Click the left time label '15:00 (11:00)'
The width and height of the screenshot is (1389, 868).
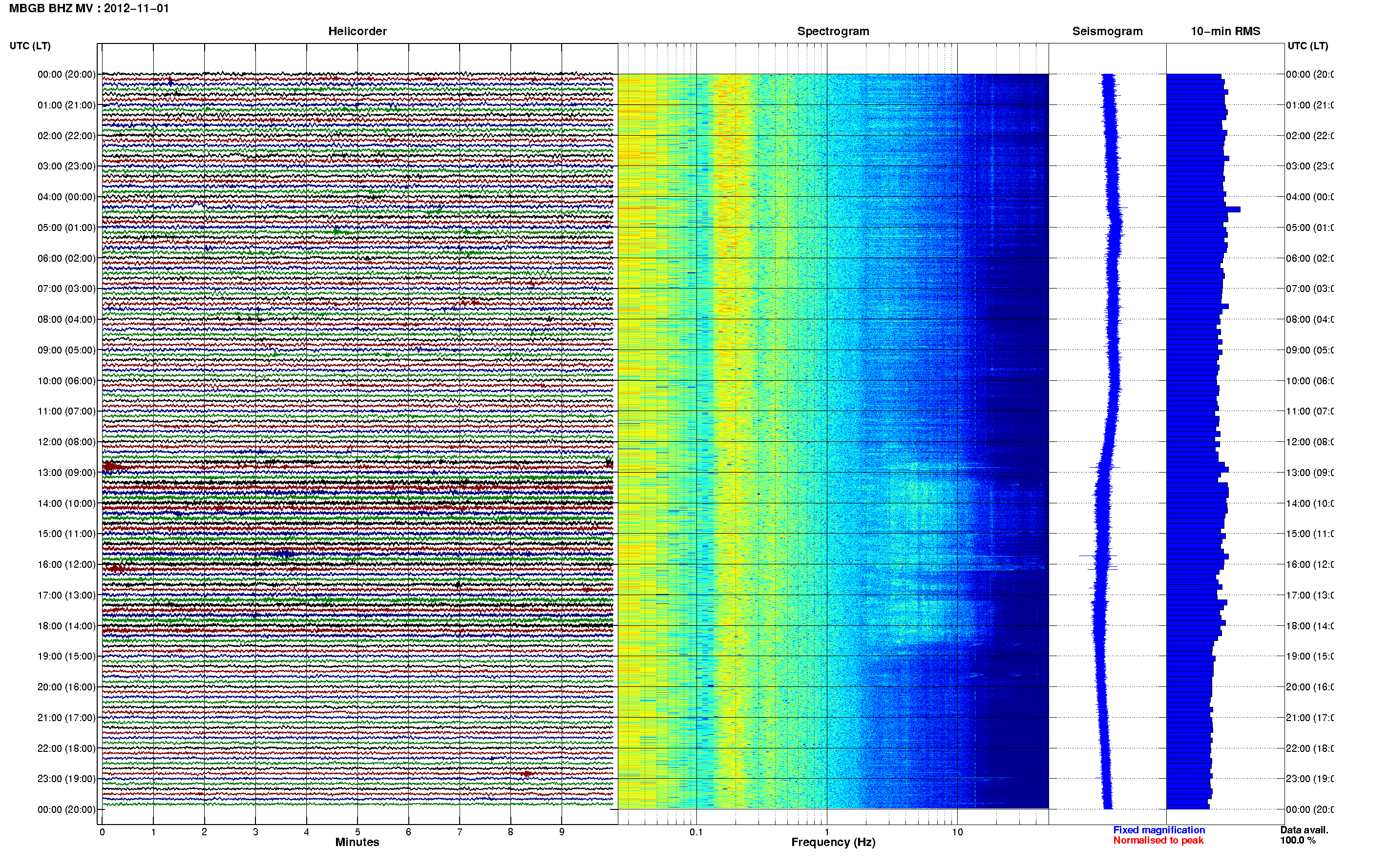[66, 534]
